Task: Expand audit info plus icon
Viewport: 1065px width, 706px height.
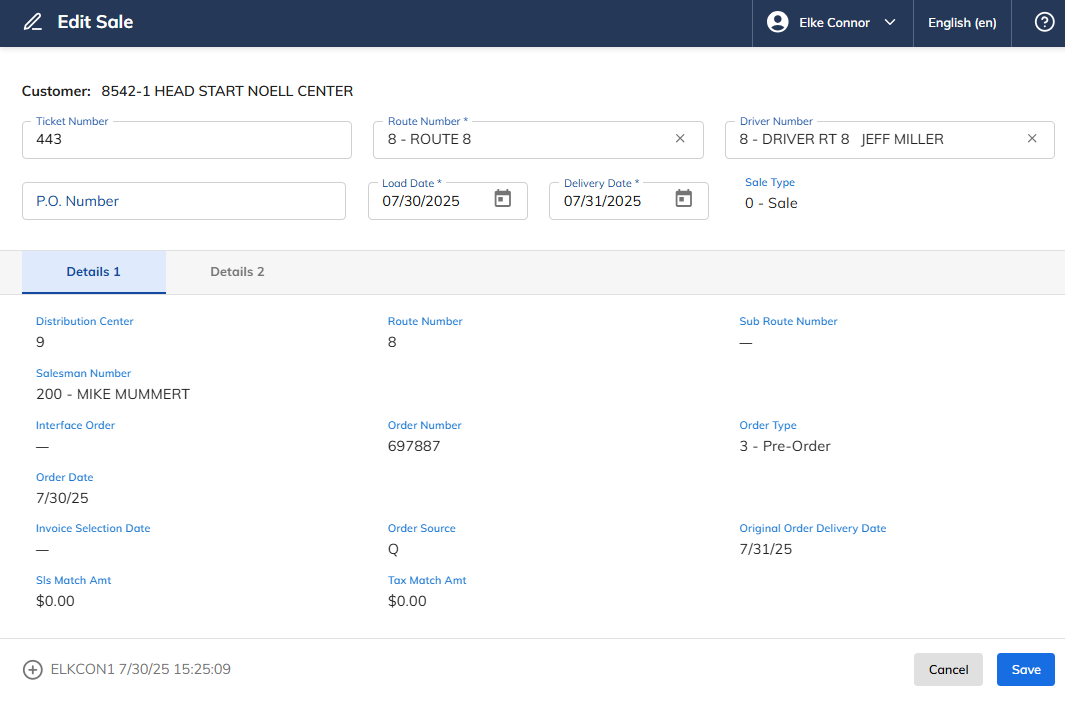Action: [33, 670]
